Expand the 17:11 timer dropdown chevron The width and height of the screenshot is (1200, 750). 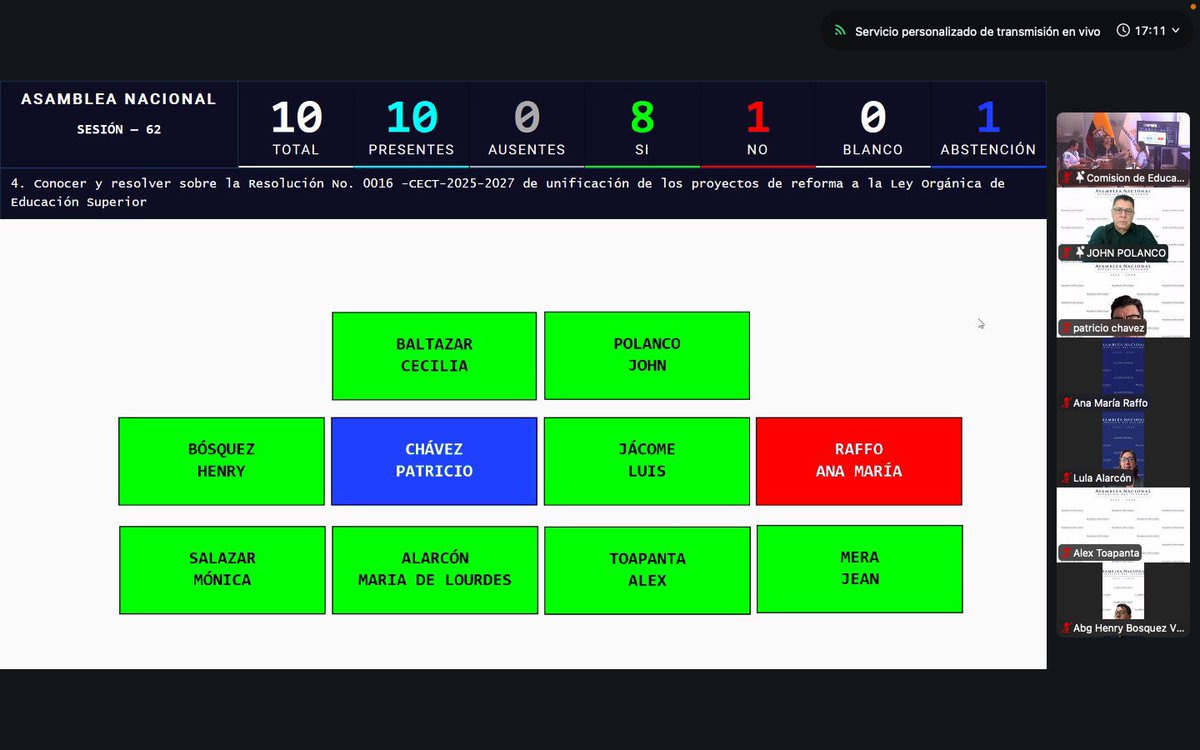coord(1178,31)
